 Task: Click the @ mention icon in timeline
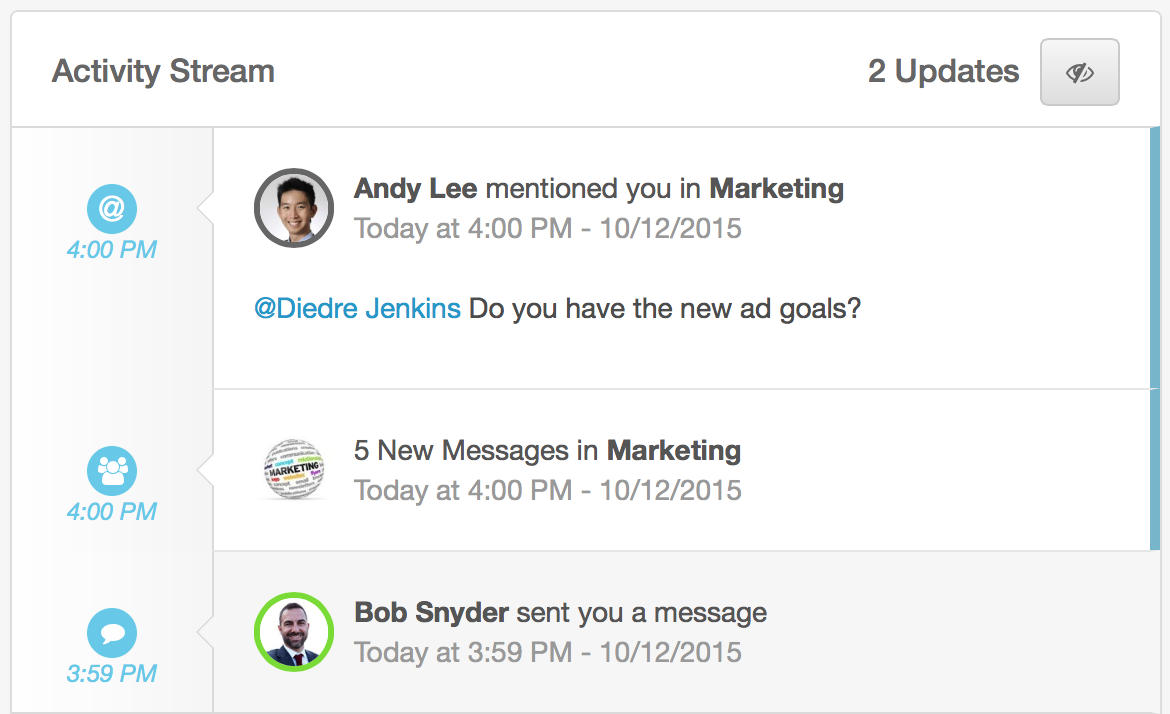coord(112,210)
